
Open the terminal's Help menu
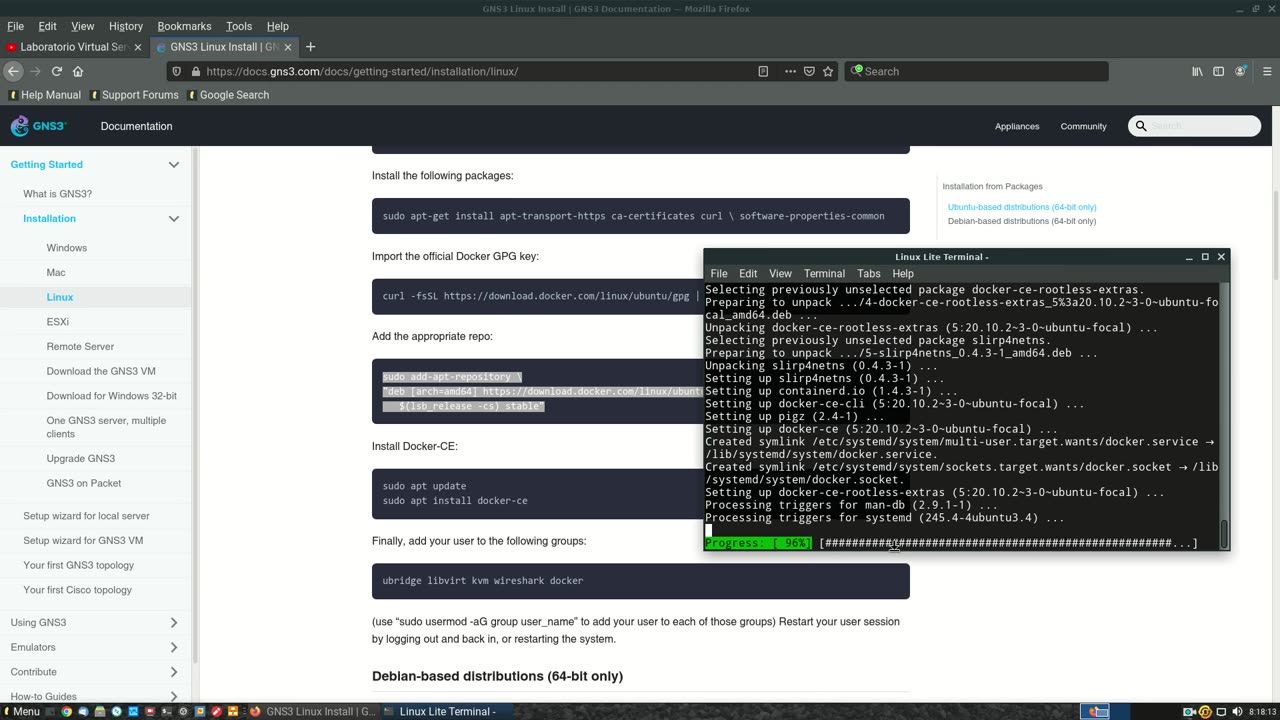click(x=903, y=273)
